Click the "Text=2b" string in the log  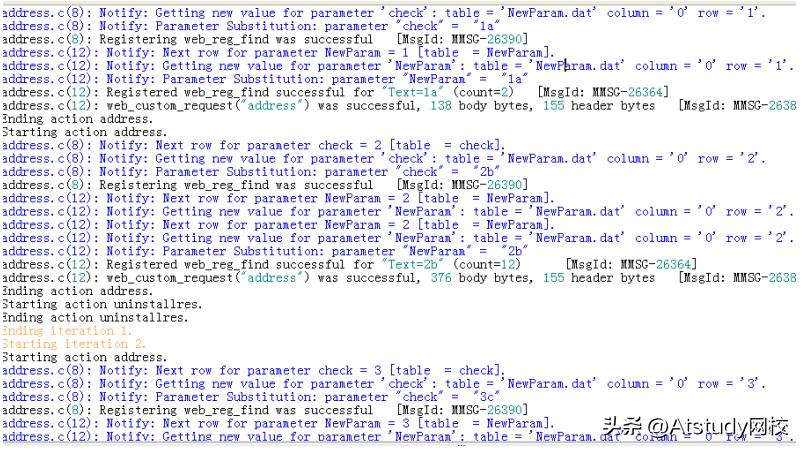click(x=413, y=264)
